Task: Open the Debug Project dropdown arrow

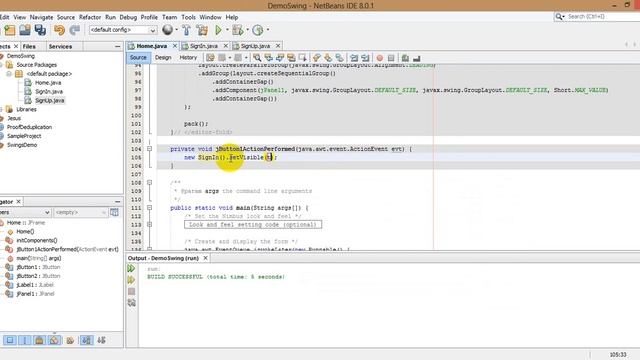Action: click(x=247, y=30)
